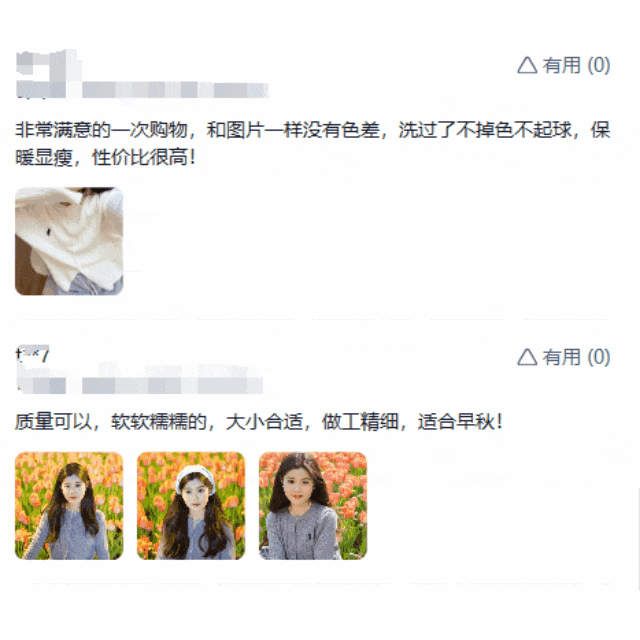Click the 有用 label beside the first review
This screenshot has height=640, width=640.
click(x=561, y=65)
